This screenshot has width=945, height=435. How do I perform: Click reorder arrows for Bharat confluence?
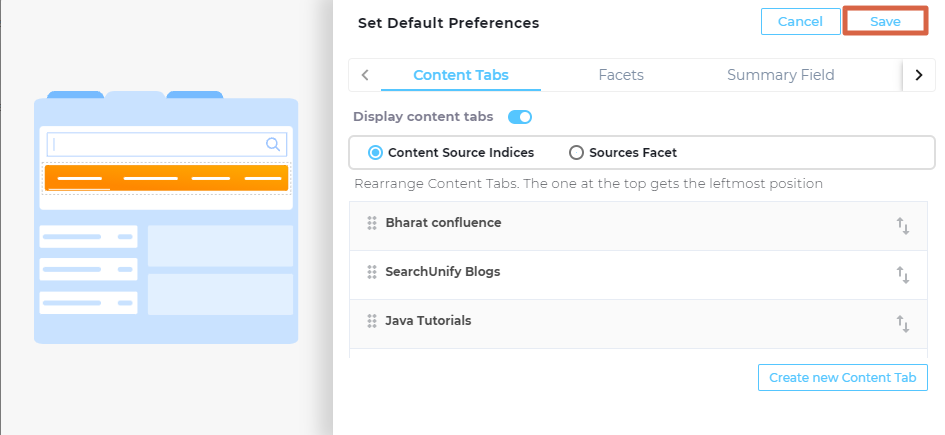[x=903, y=226]
